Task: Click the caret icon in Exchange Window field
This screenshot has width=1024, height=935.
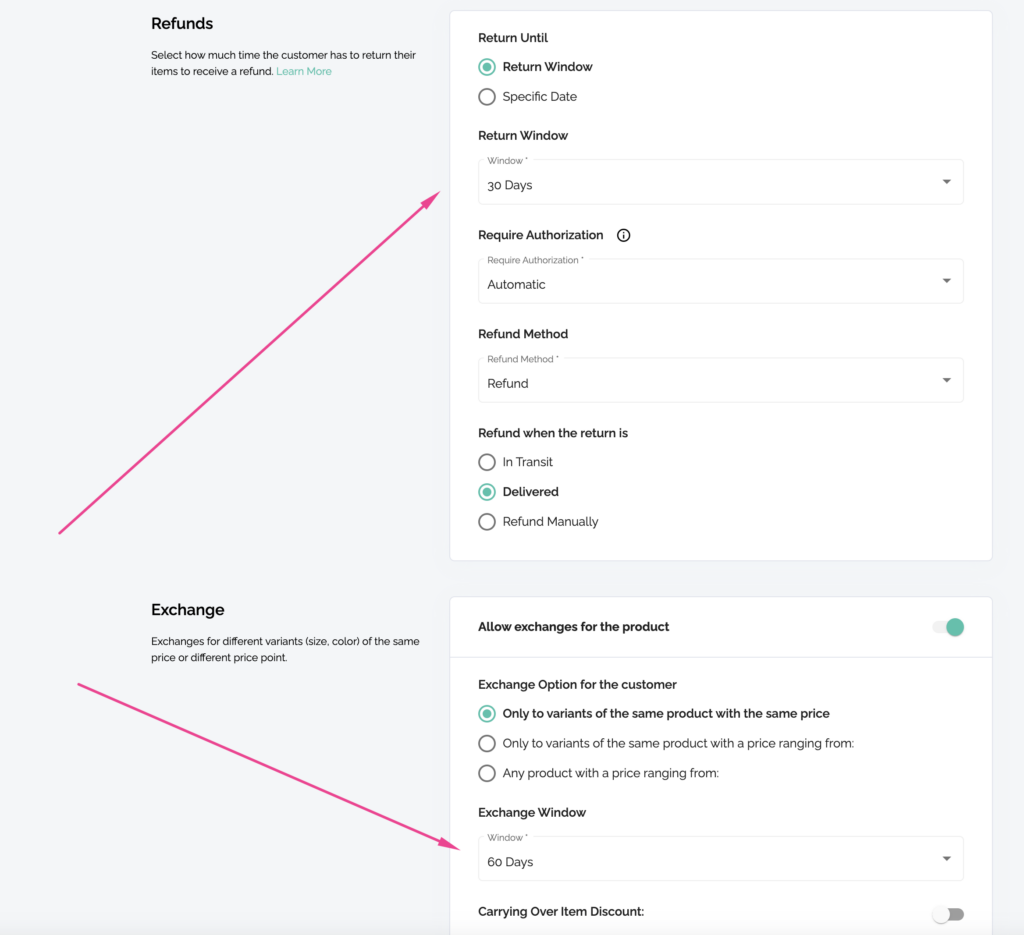Action: [946, 859]
